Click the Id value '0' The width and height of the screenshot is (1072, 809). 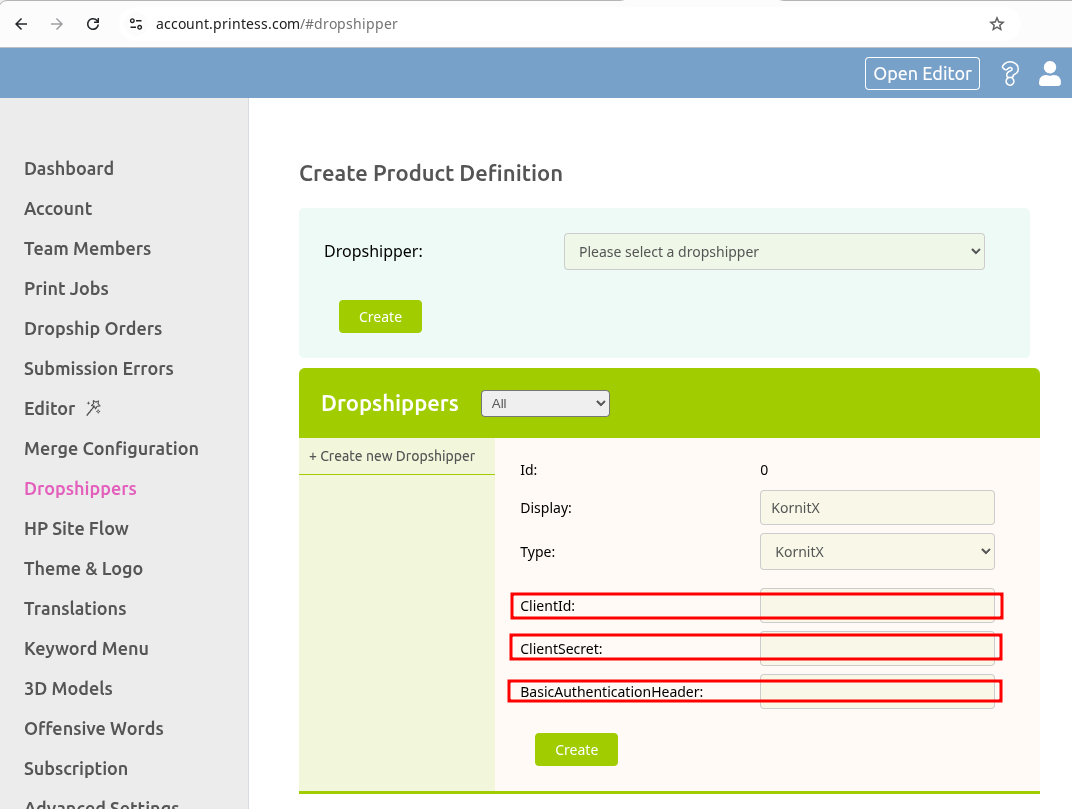pos(764,470)
